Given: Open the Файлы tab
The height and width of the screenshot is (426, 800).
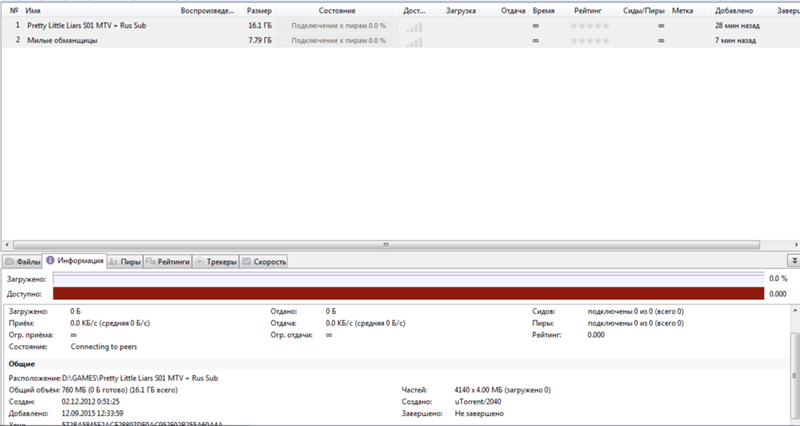Looking at the screenshot, I should click(22, 262).
